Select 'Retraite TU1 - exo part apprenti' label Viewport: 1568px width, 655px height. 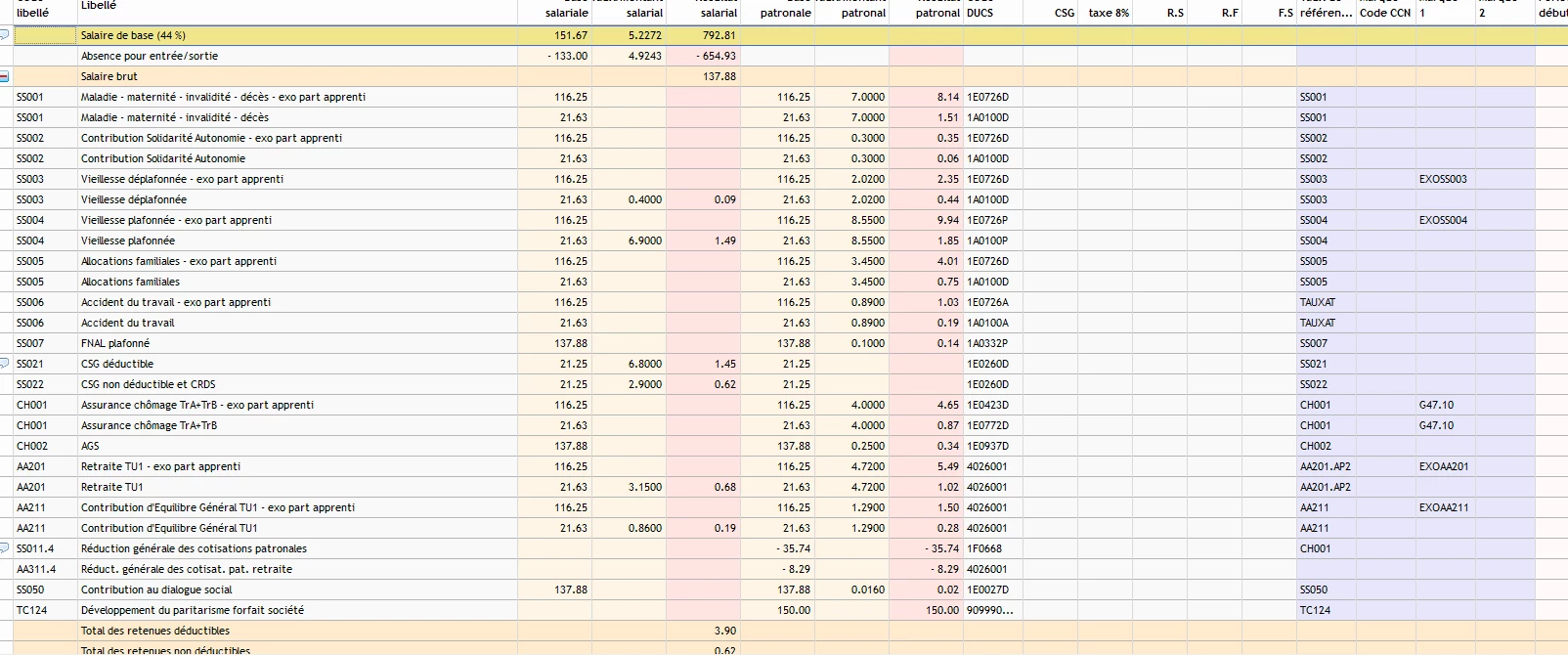pyautogui.click(x=160, y=466)
